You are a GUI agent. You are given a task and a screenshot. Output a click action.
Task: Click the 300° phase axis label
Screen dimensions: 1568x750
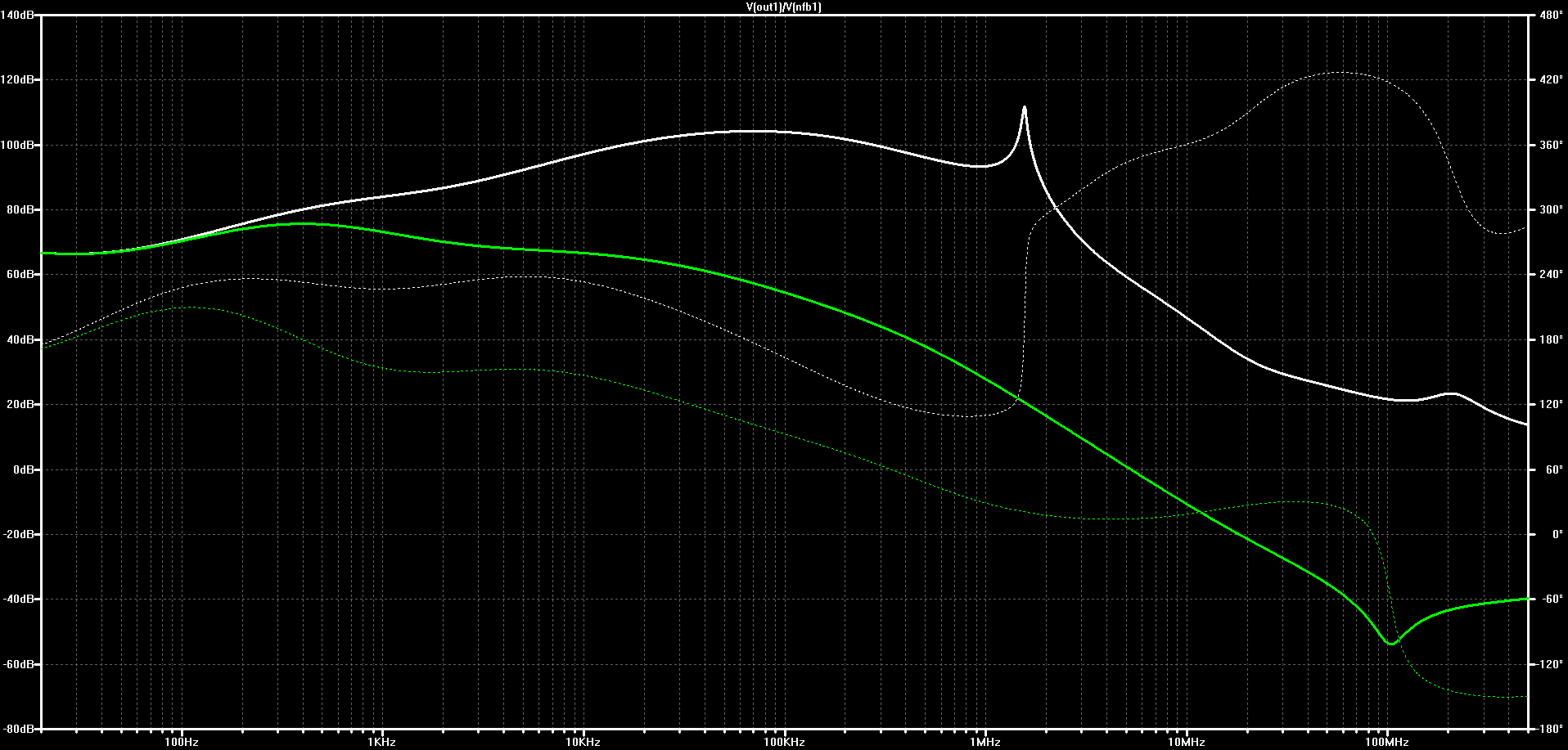[x=1551, y=209]
